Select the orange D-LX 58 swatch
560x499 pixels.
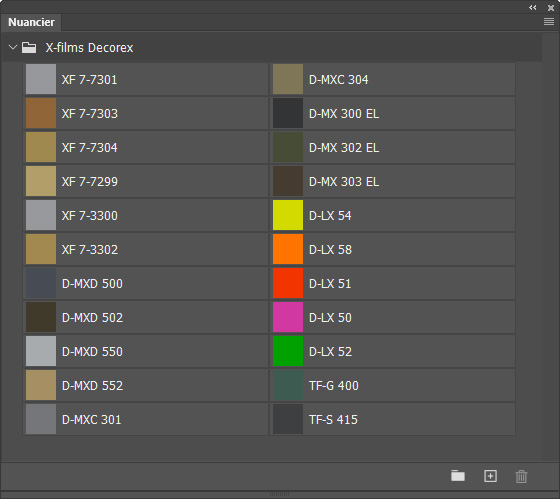[x=288, y=249]
